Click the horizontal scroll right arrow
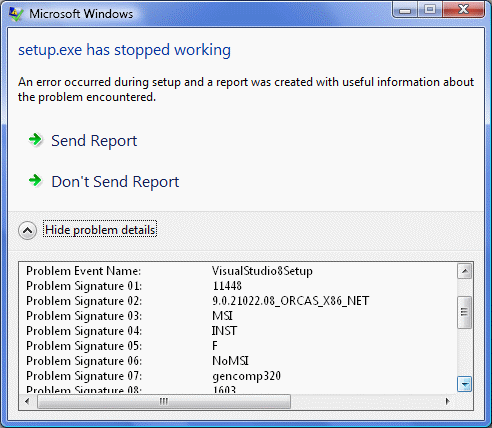This screenshot has width=492, height=428. [448, 401]
